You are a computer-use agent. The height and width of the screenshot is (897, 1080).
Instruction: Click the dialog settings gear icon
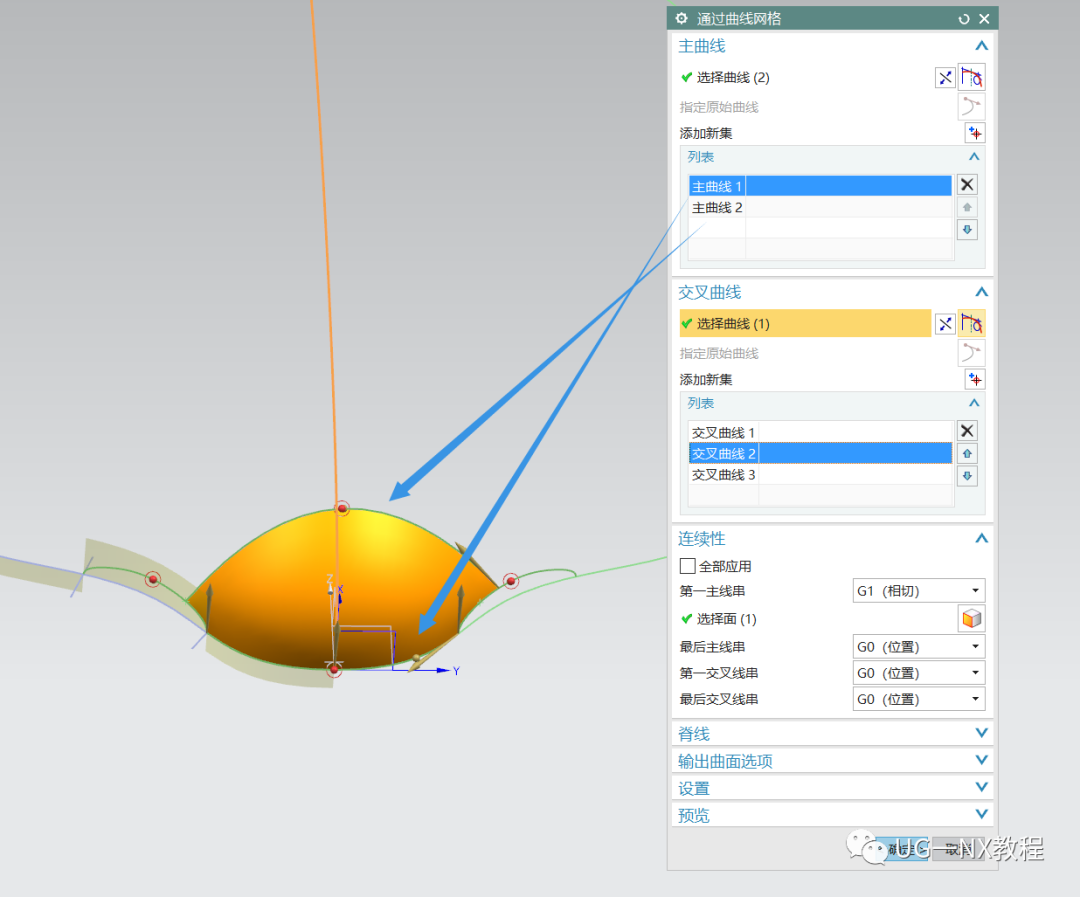click(681, 19)
